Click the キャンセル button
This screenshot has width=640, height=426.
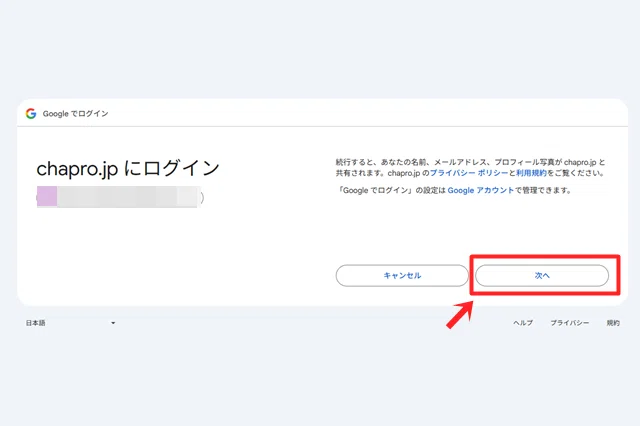click(402, 275)
